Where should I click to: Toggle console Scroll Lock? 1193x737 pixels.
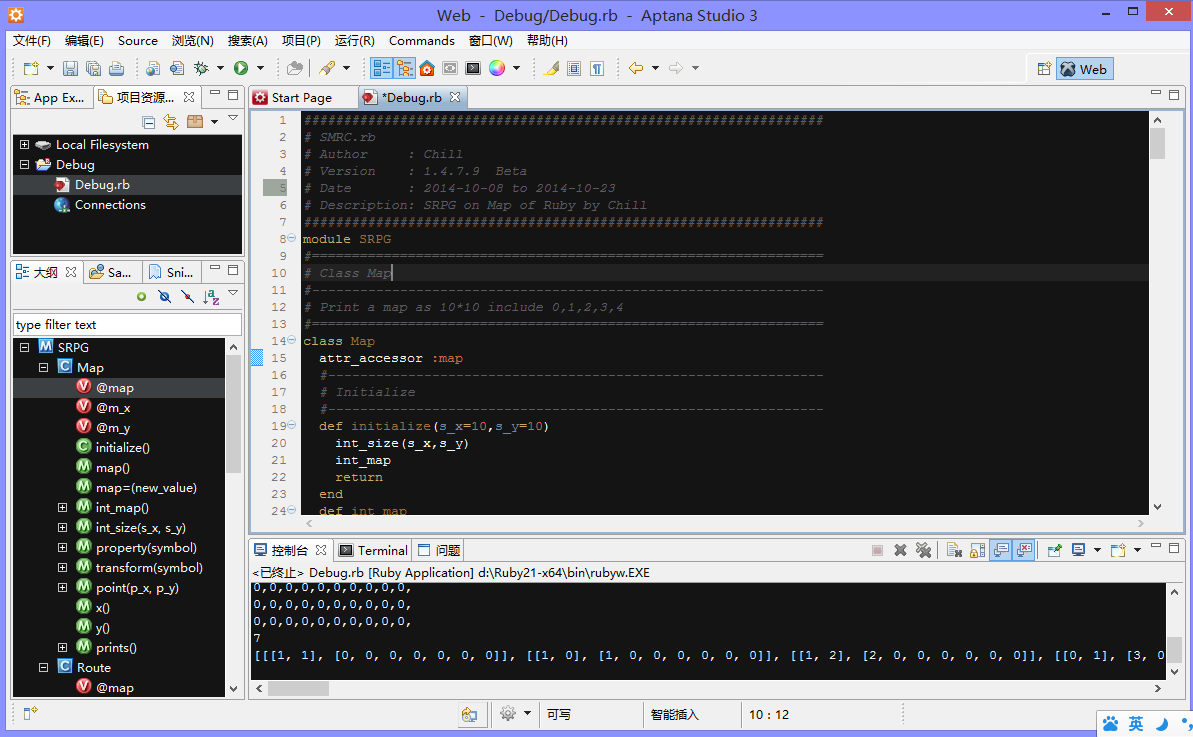pos(978,550)
